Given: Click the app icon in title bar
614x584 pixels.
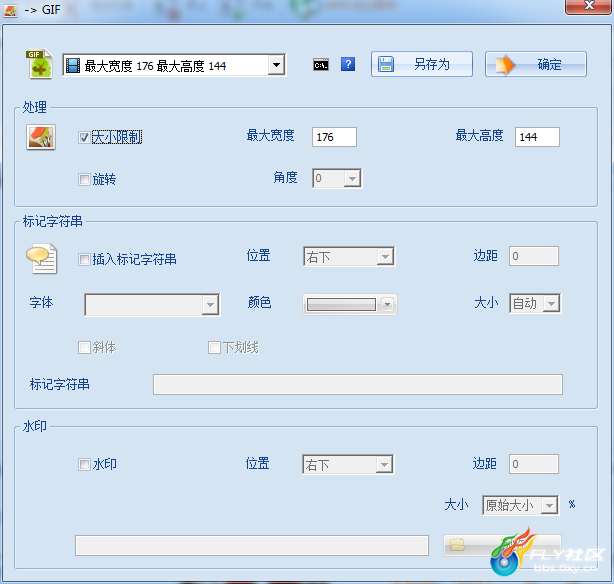Looking at the screenshot, I should pyautogui.click(x=10, y=10).
